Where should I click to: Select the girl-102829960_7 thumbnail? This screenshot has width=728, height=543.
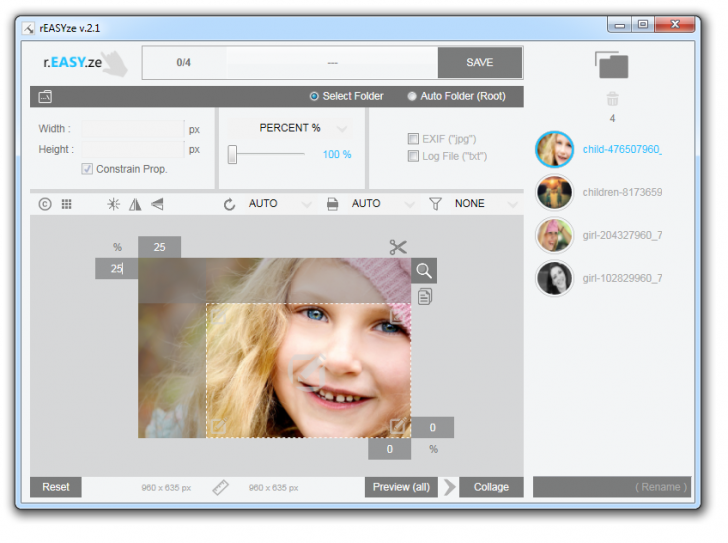(x=554, y=278)
